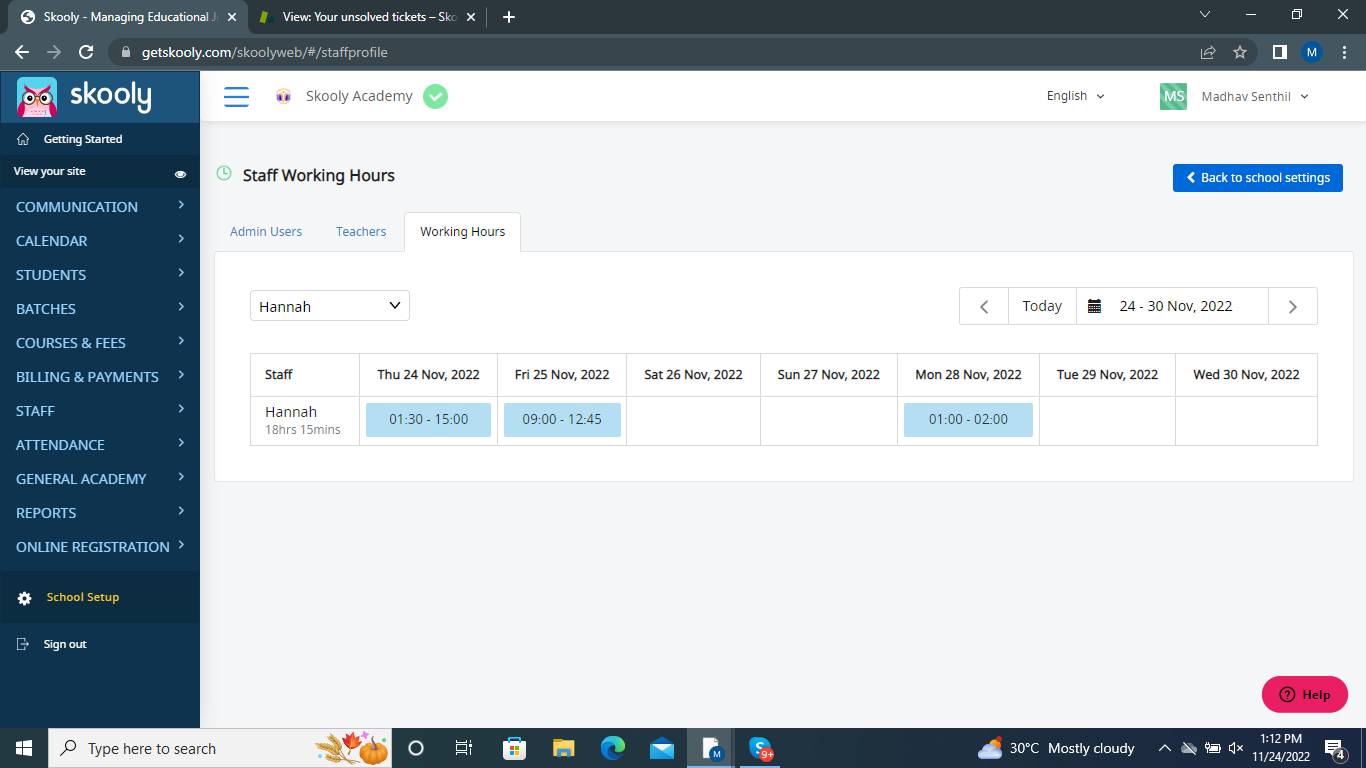Image resolution: width=1366 pixels, height=768 pixels.
Task: Click the Staff Working Hours clock icon
Action: [x=224, y=174]
